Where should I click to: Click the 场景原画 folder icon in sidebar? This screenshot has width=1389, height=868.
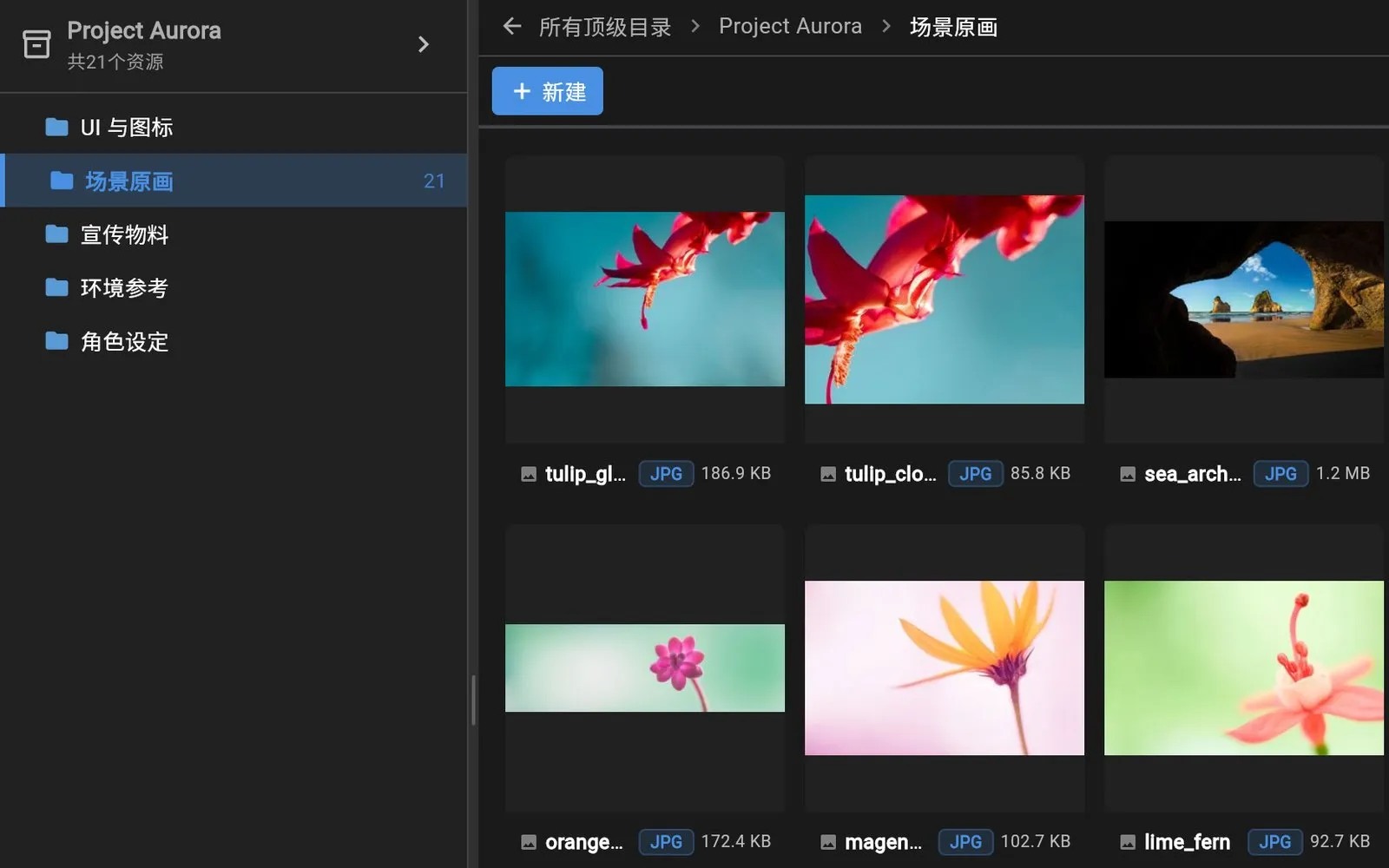(62, 181)
